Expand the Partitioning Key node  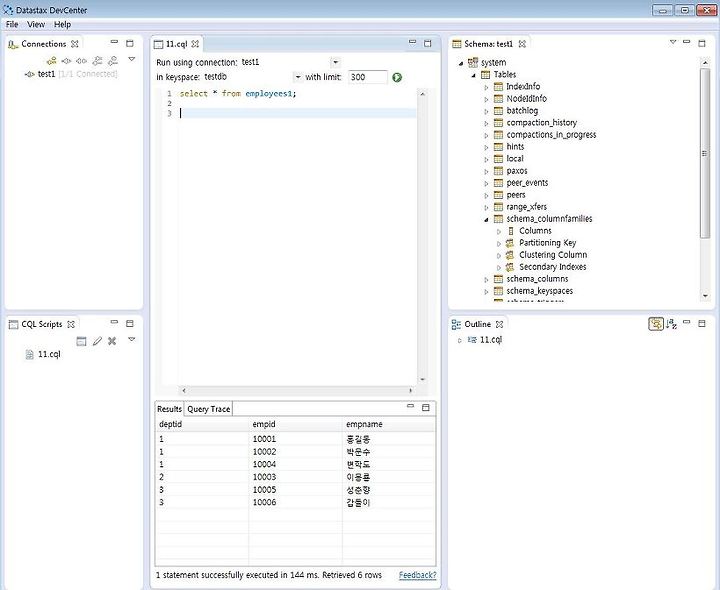[499, 243]
